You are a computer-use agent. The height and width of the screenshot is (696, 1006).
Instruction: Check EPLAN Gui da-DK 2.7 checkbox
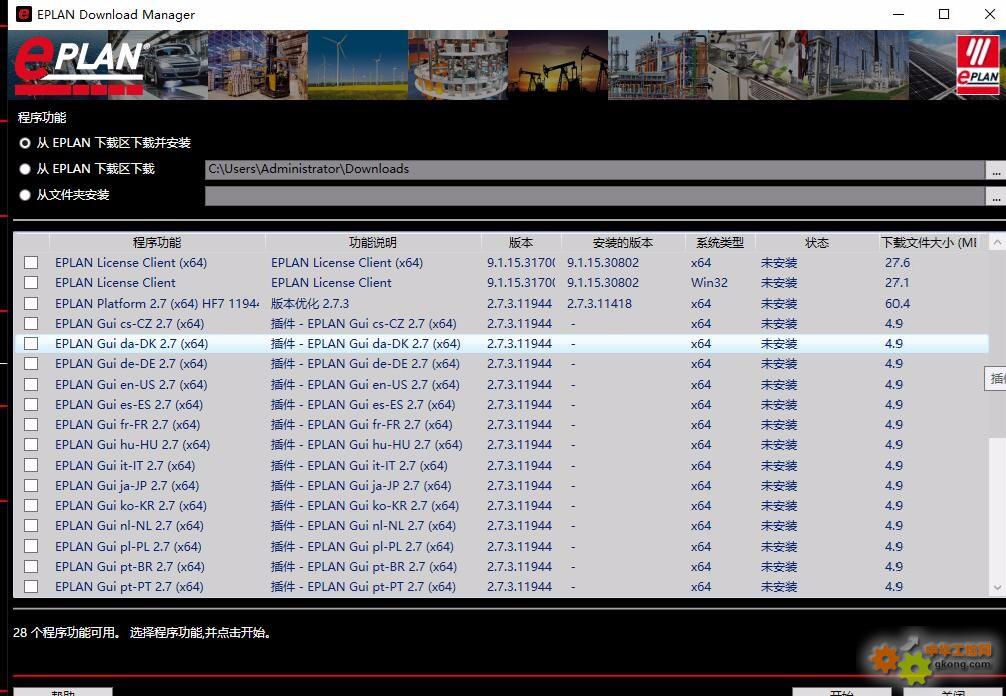coord(31,343)
